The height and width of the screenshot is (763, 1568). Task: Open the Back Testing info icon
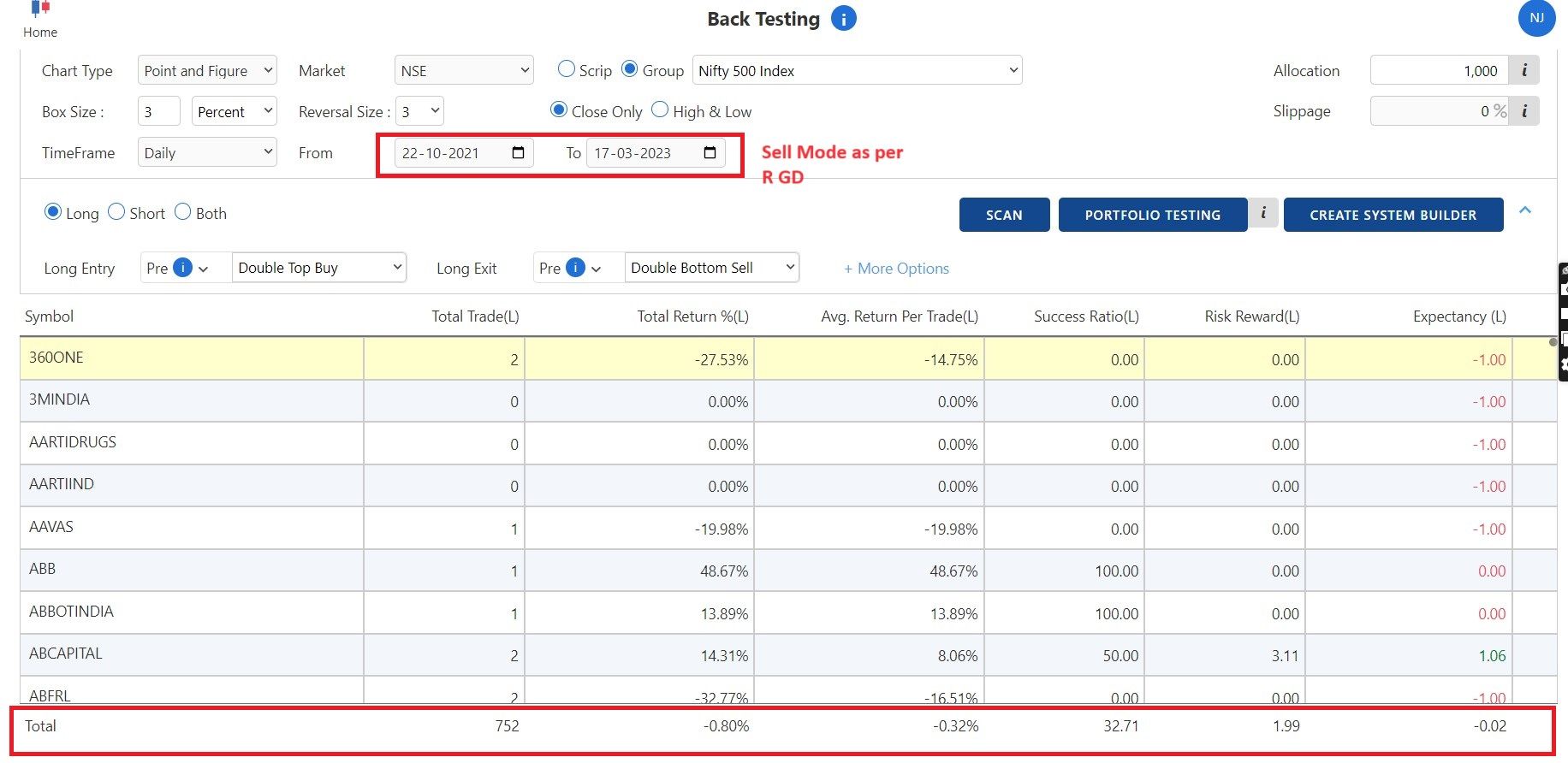[x=844, y=18]
